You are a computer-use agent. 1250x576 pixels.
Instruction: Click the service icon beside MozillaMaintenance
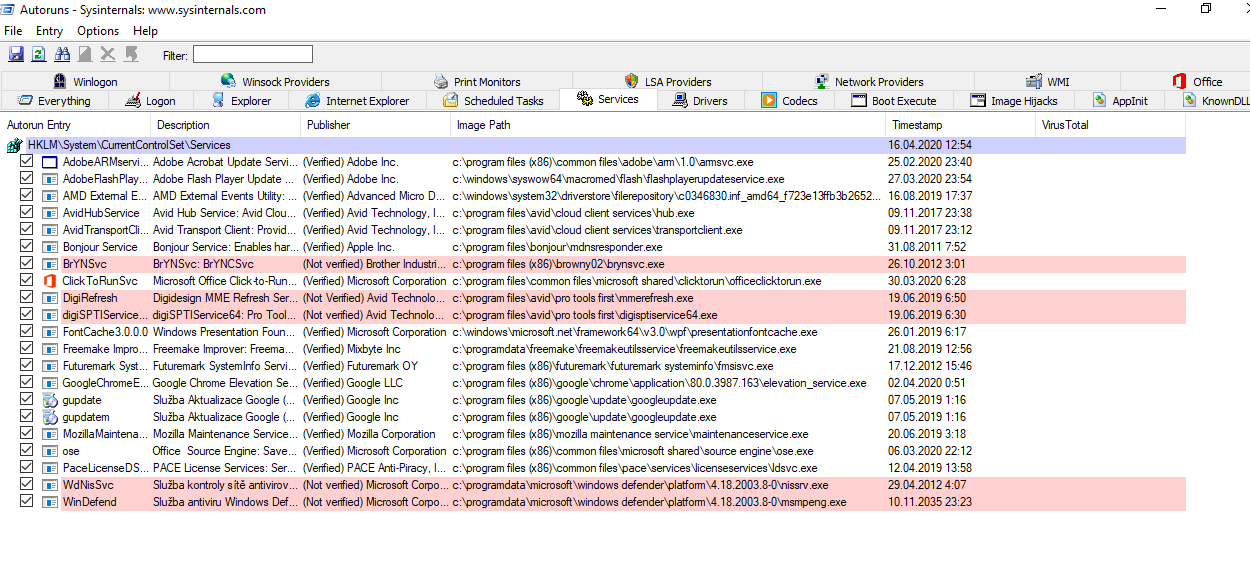point(49,434)
